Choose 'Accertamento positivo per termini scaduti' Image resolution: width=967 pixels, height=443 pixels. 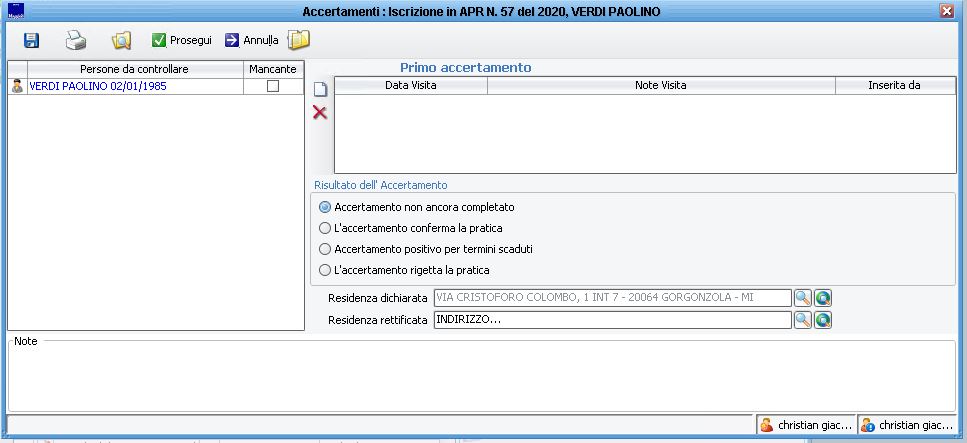click(324, 249)
